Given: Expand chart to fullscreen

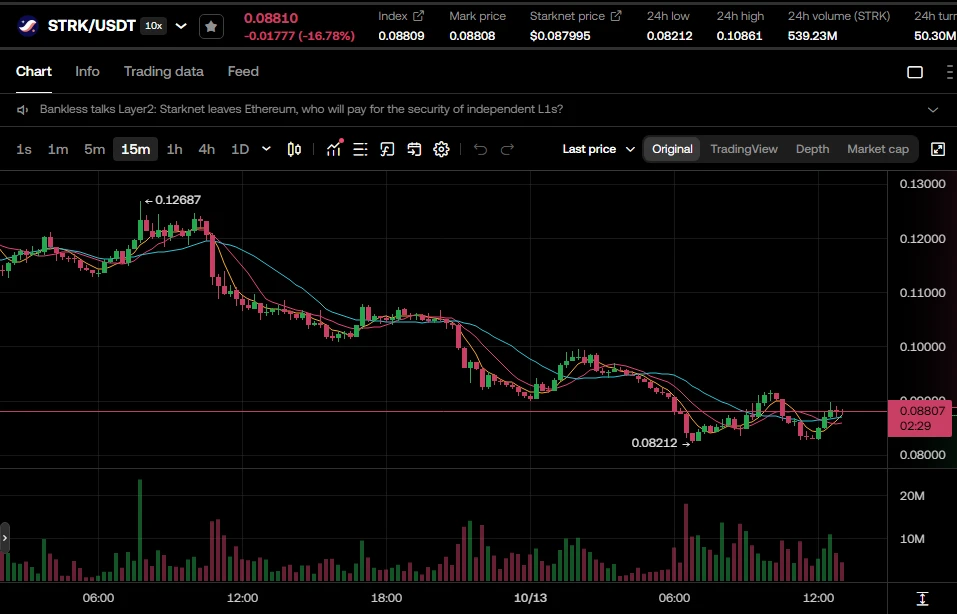Looking at the screenshot, I should [938, 150].
